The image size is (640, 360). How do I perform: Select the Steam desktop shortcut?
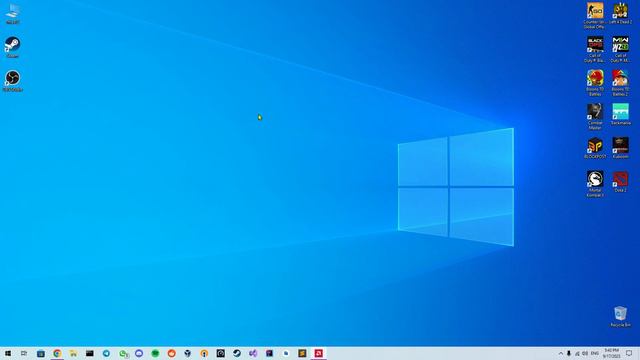[x=13, y=47]
